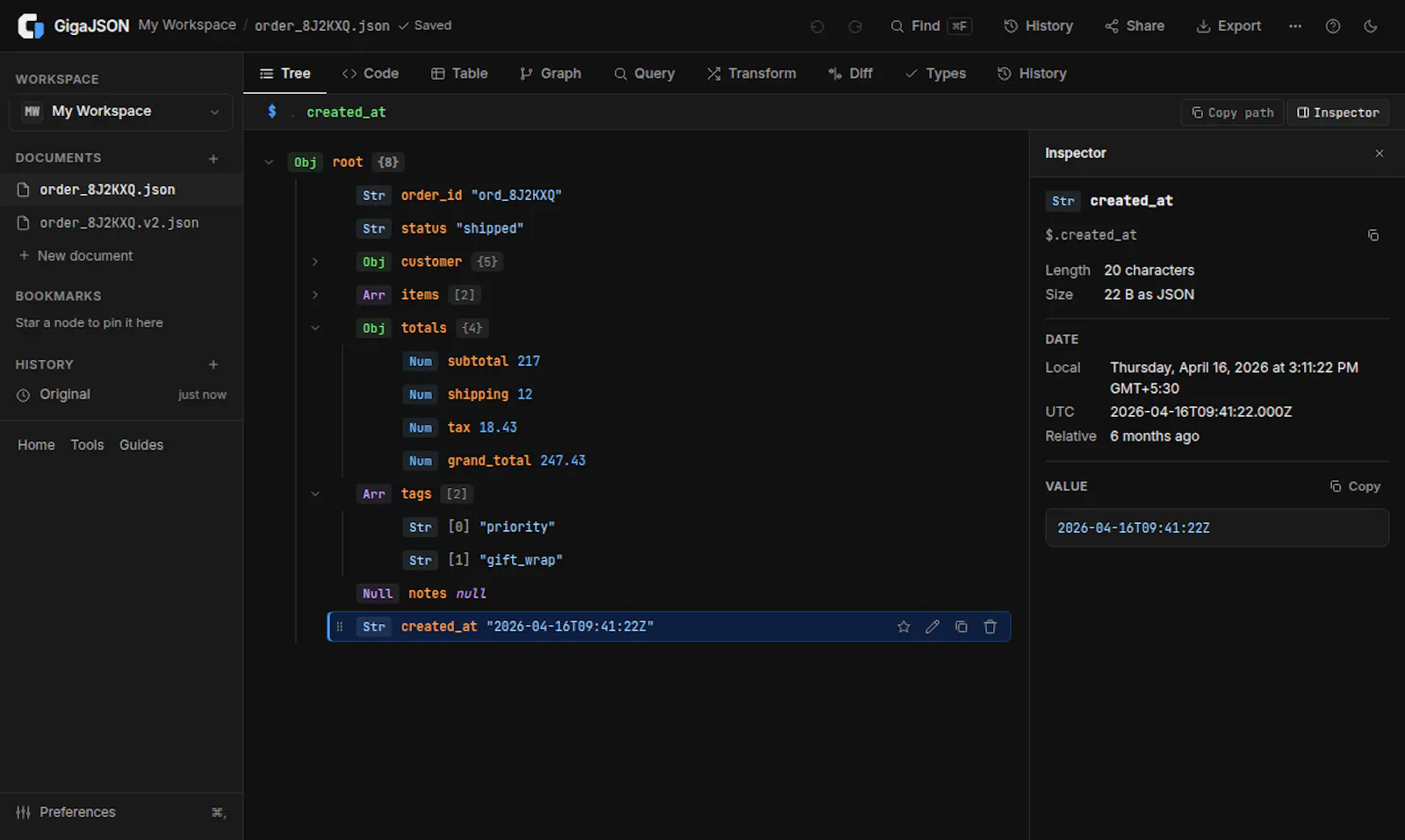
Task: Add a new document with plus icon
Action: coord(213,159)
